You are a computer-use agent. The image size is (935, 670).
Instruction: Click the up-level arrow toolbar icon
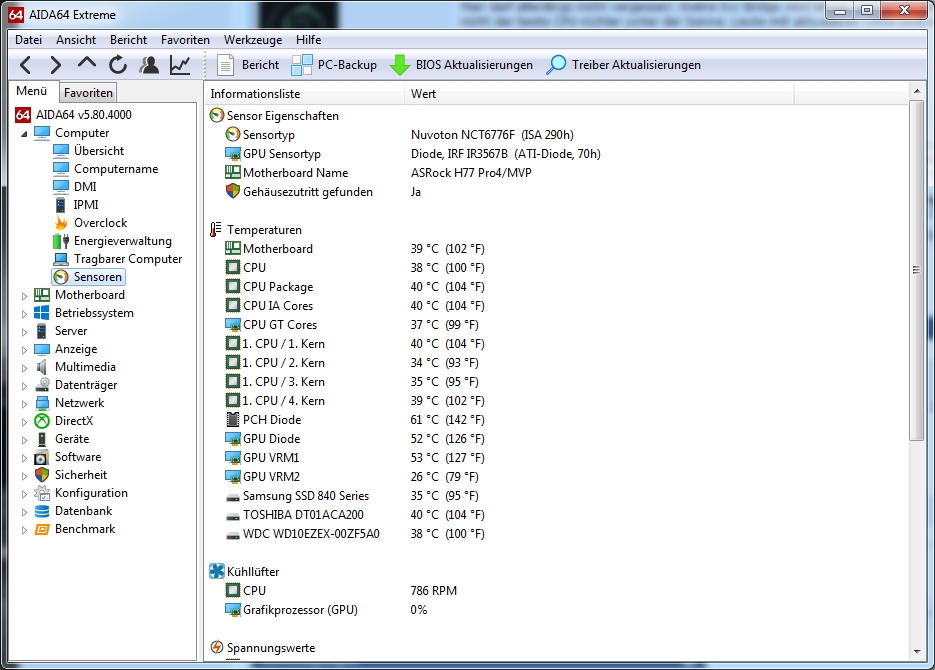pyautogui.click(x=87, y=63)
